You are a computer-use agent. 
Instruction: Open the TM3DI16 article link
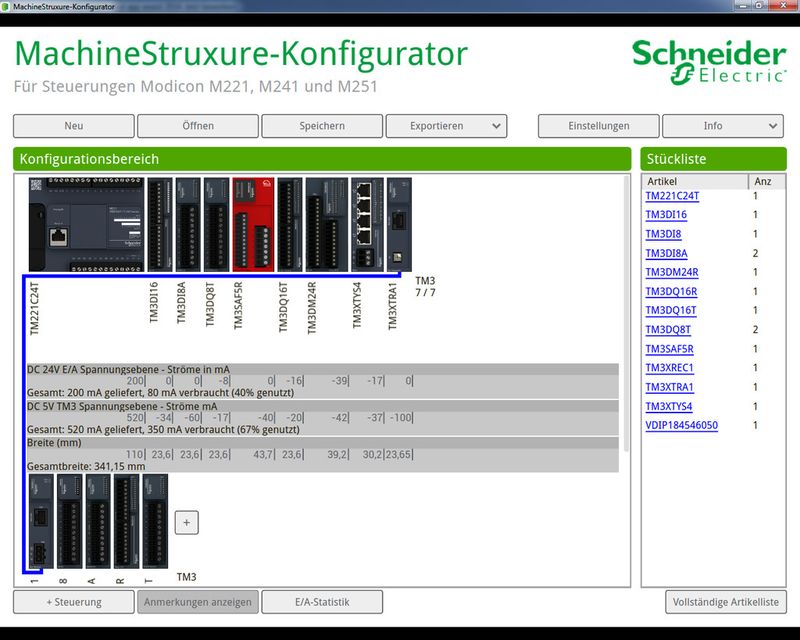666,215
